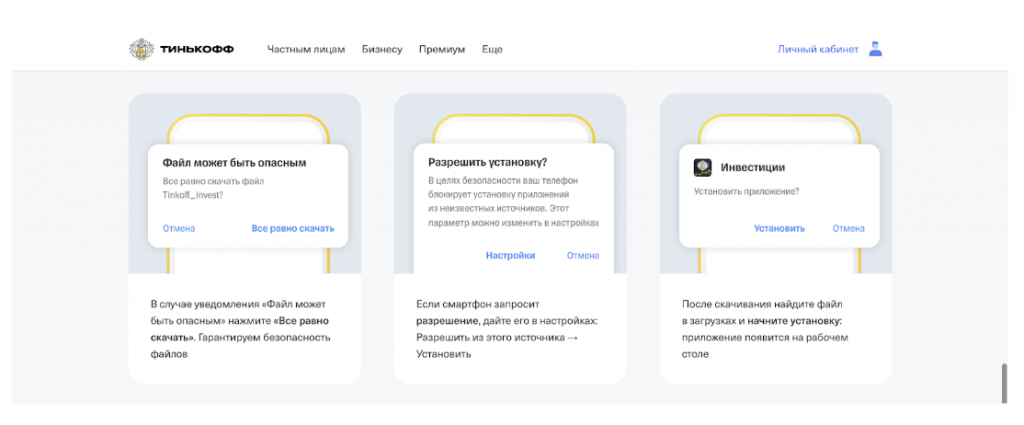Open the Бизнесу menu item
This screenshot has width=1024, height=425.
point(382,49)
